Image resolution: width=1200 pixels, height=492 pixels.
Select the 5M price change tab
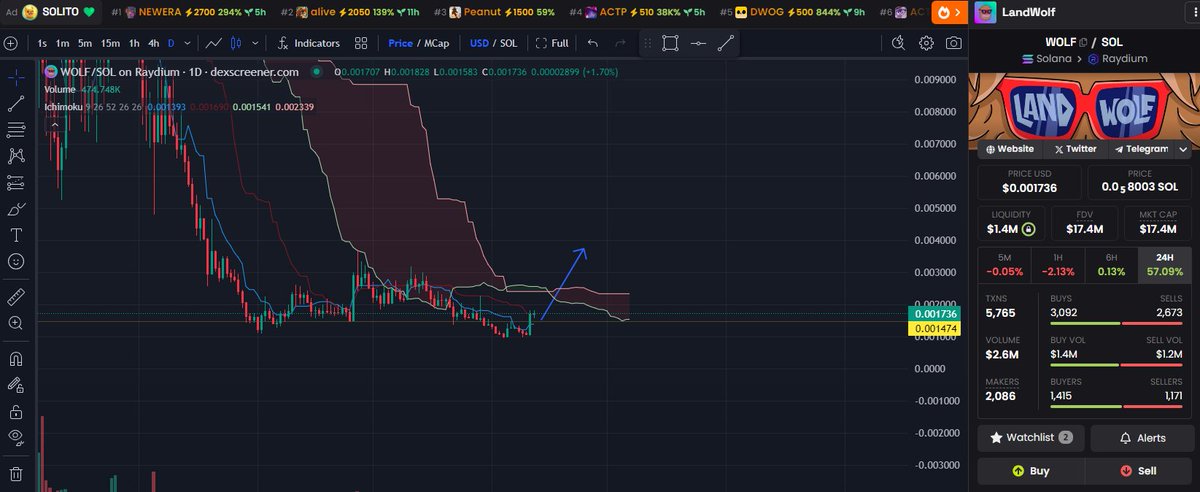[x=1005, y=264]
